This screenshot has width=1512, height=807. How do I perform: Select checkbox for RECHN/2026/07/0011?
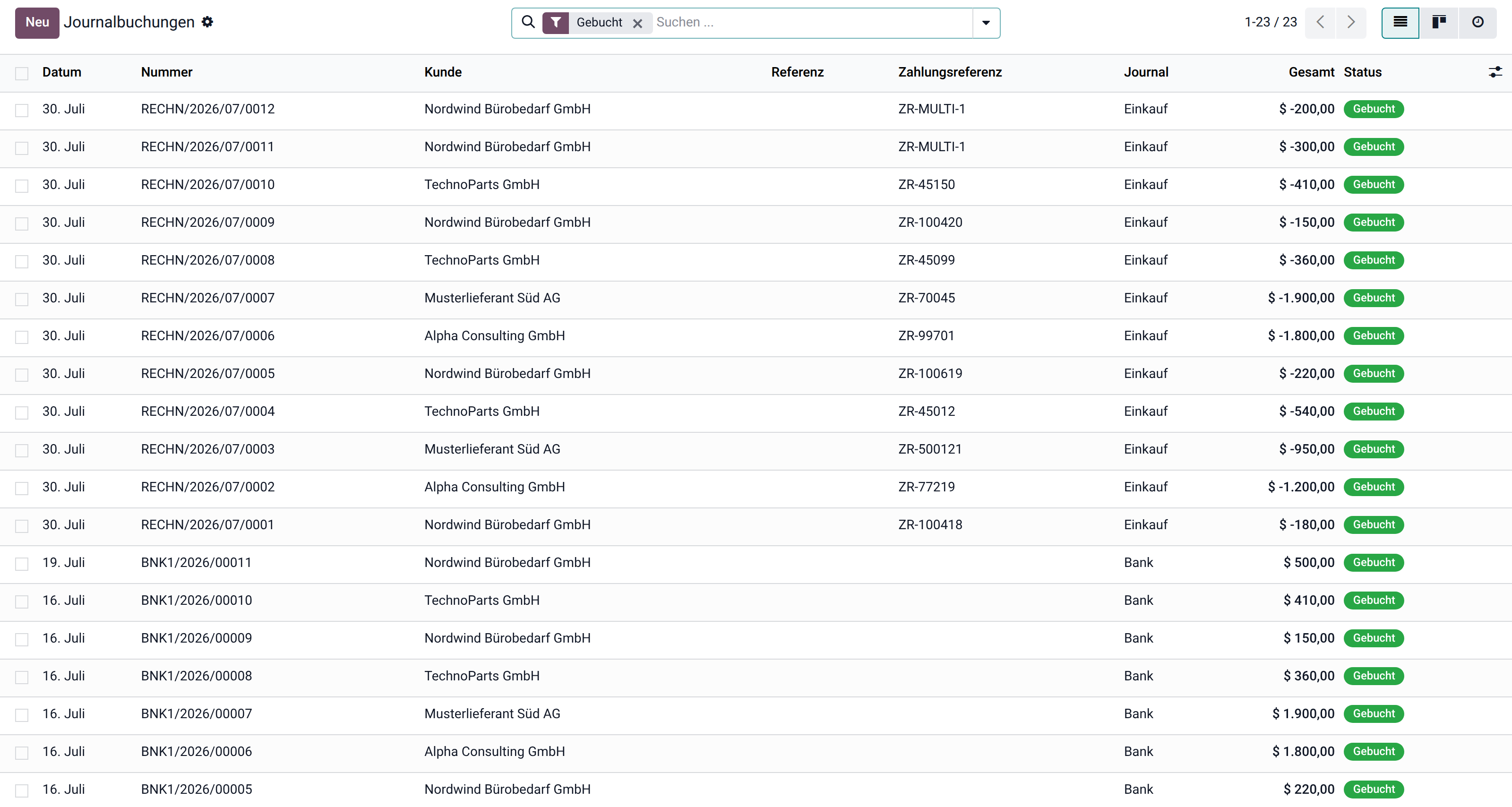[22, 147]
